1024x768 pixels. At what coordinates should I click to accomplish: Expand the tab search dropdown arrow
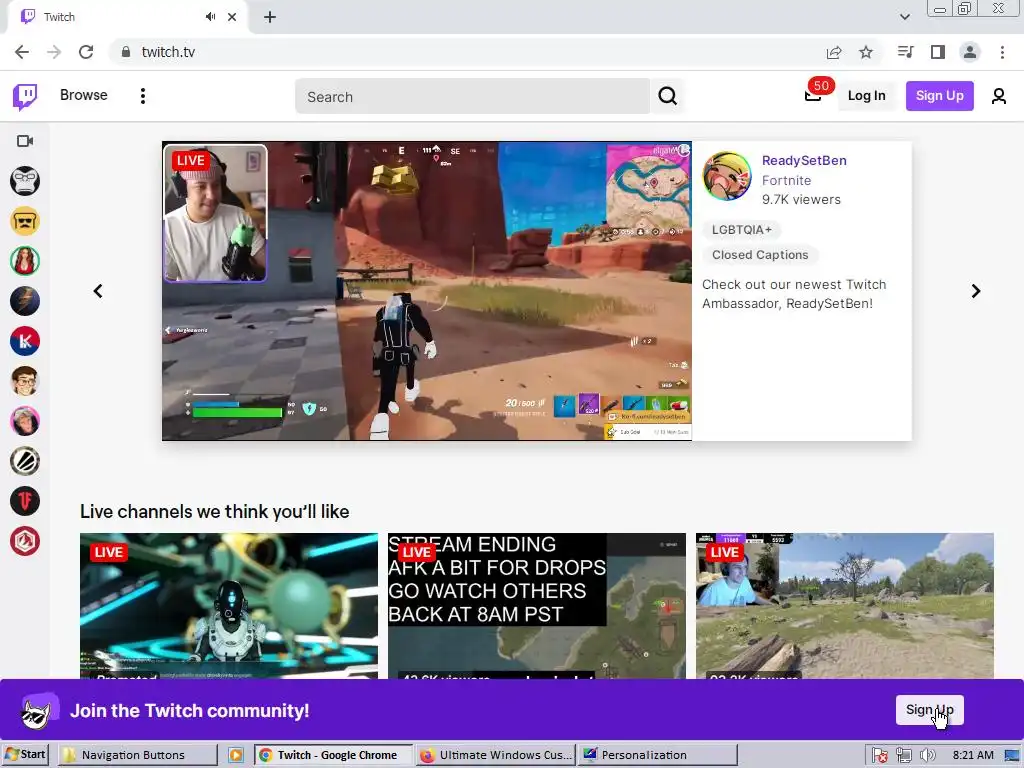tap(904, 17)
